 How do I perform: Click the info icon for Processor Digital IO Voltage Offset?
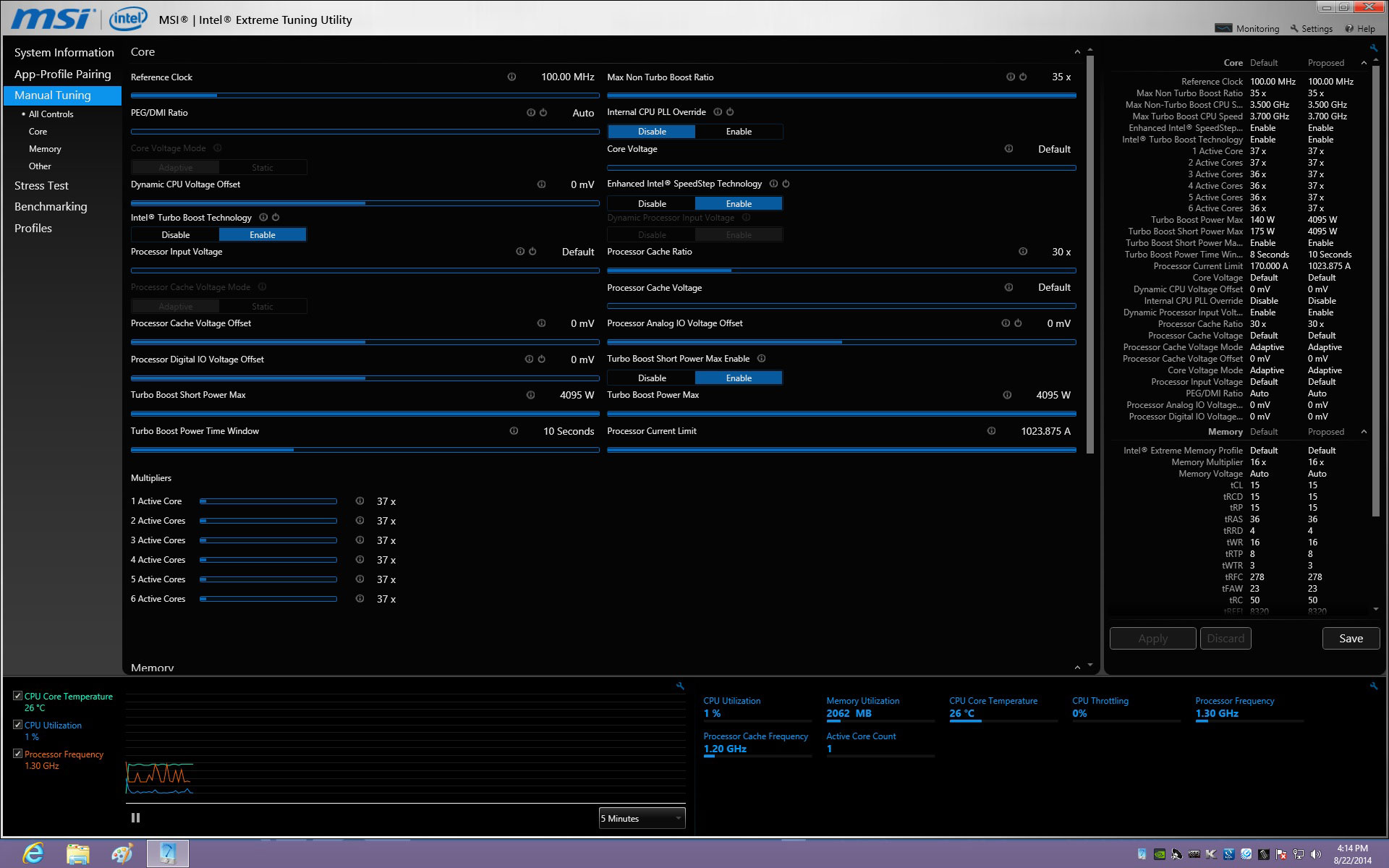(x=529, y=359)
